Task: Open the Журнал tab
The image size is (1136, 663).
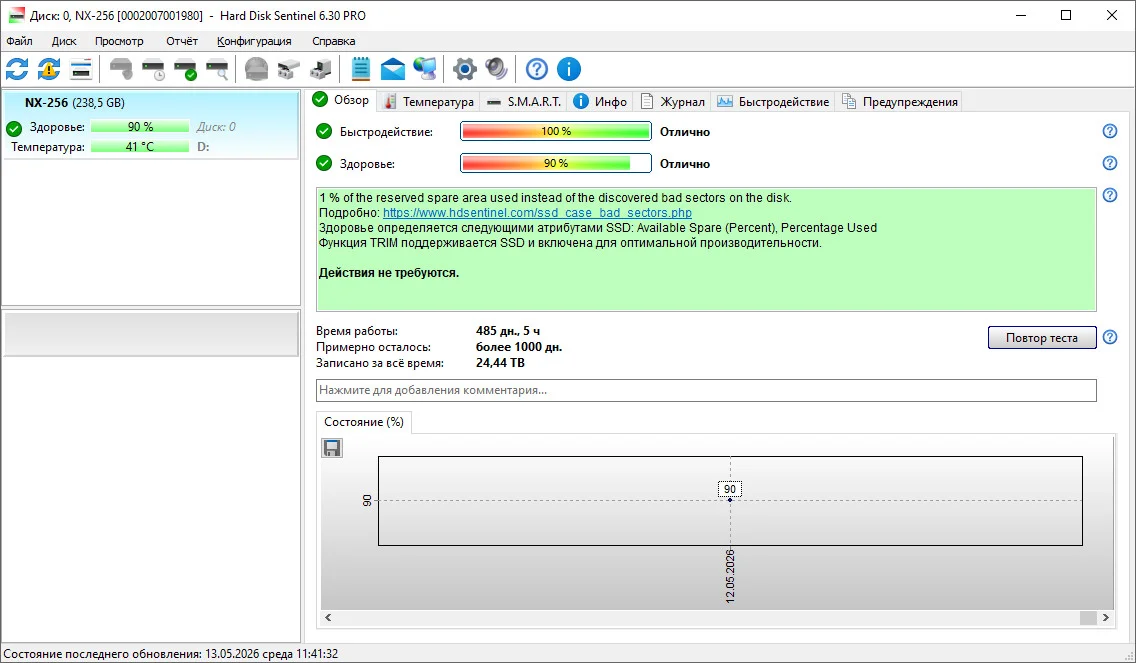Action: tap(672, 102)
